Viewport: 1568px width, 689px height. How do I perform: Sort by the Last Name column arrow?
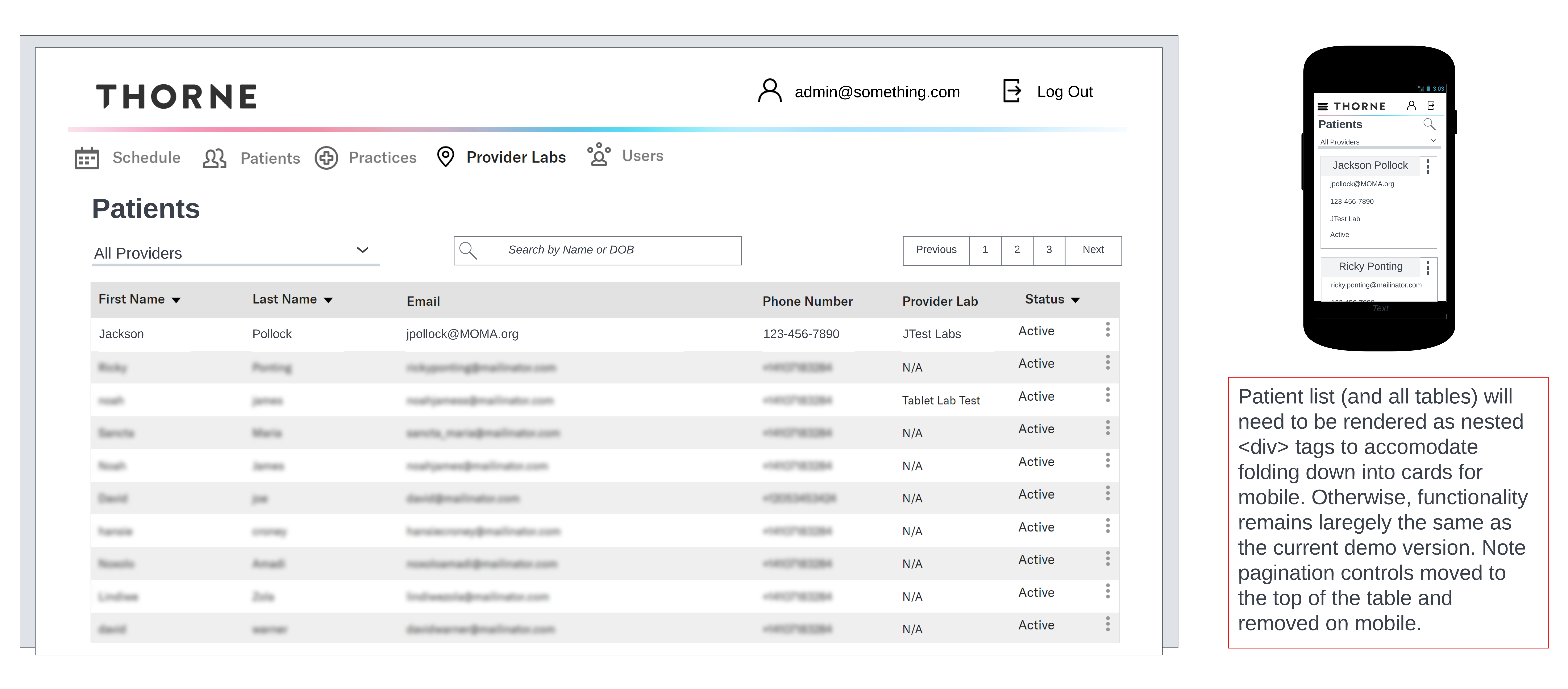pos(328,301)
